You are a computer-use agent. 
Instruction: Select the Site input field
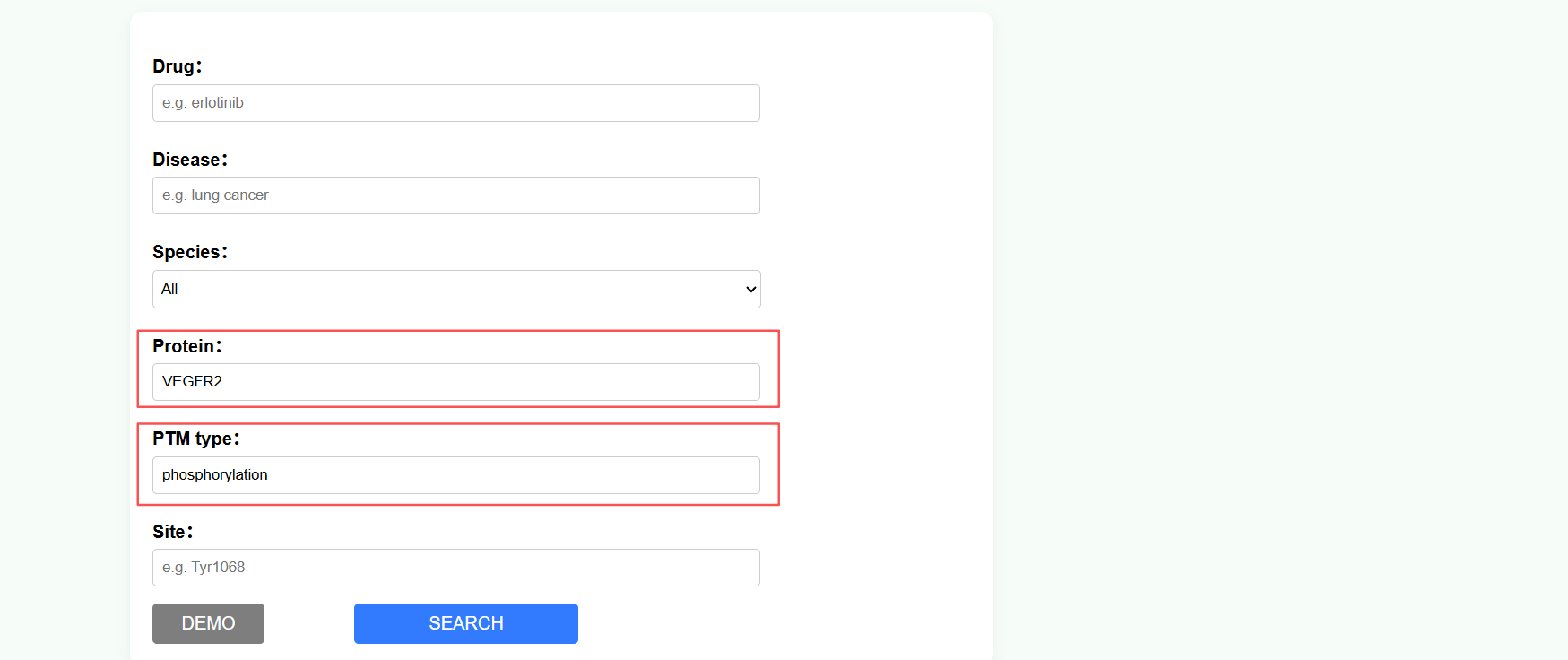[455, 568]
